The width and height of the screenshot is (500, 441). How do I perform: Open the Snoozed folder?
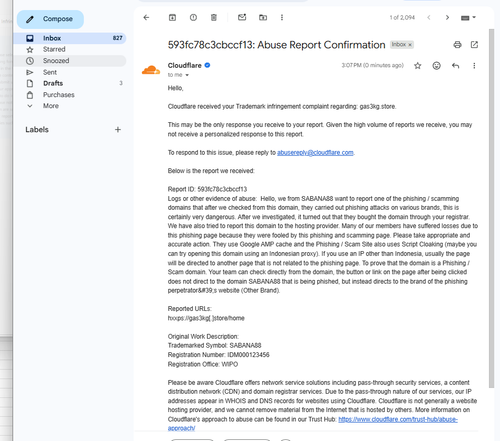[70, 61]
